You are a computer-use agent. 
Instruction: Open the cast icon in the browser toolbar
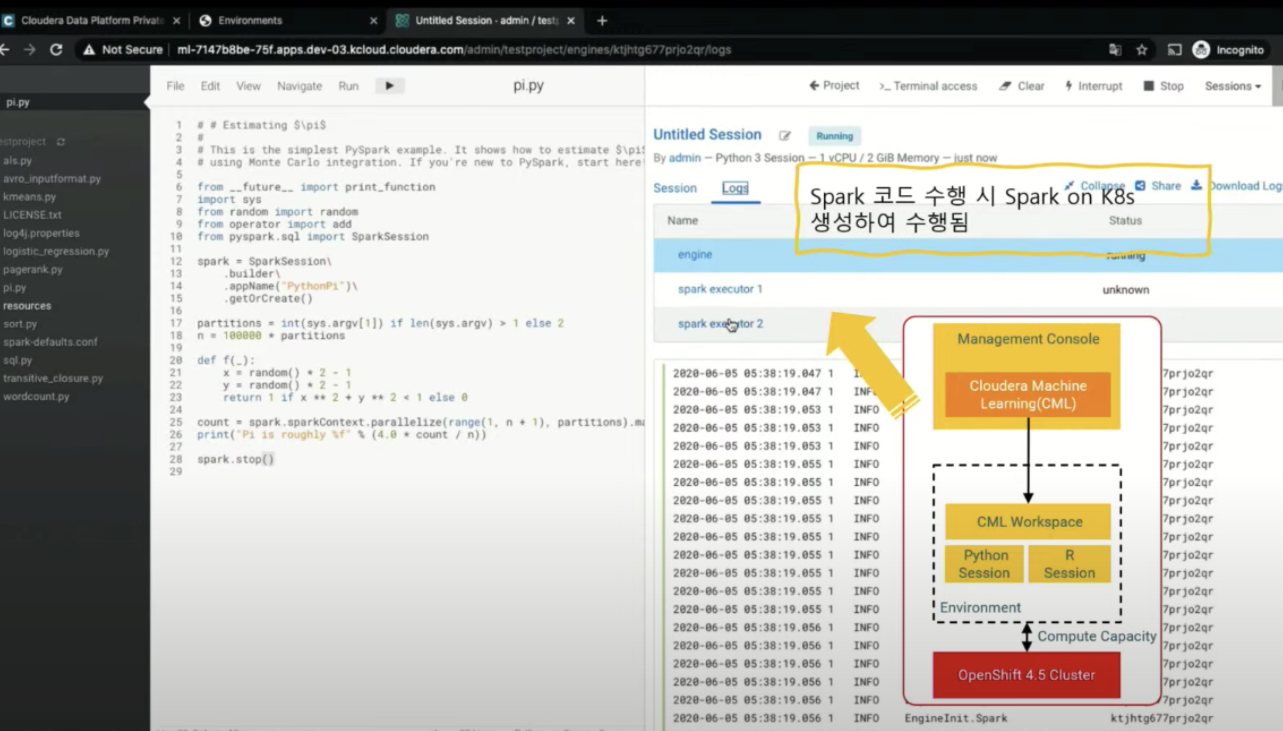(1175, 50)
